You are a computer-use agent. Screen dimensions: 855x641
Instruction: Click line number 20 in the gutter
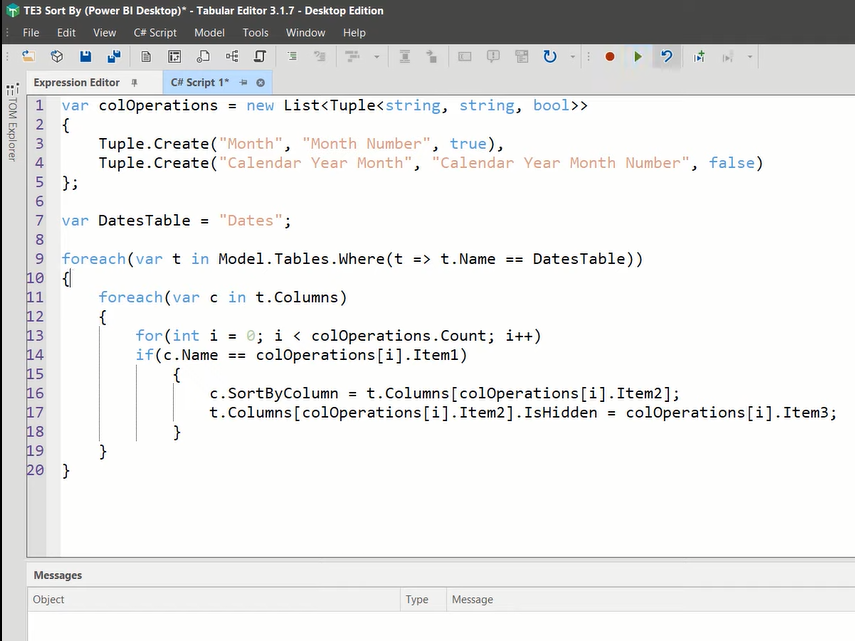click(x=35, y=470)
